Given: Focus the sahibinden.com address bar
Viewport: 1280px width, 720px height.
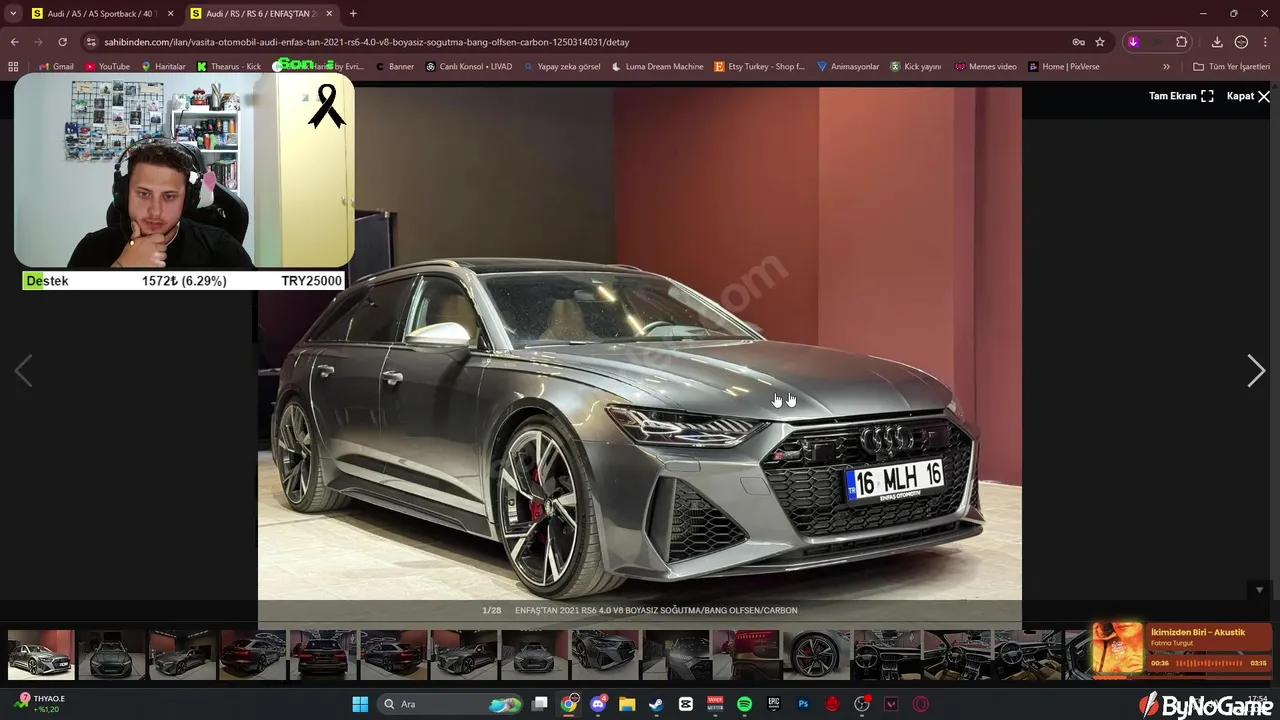Looking at the screenshot, I should (580, 42).
